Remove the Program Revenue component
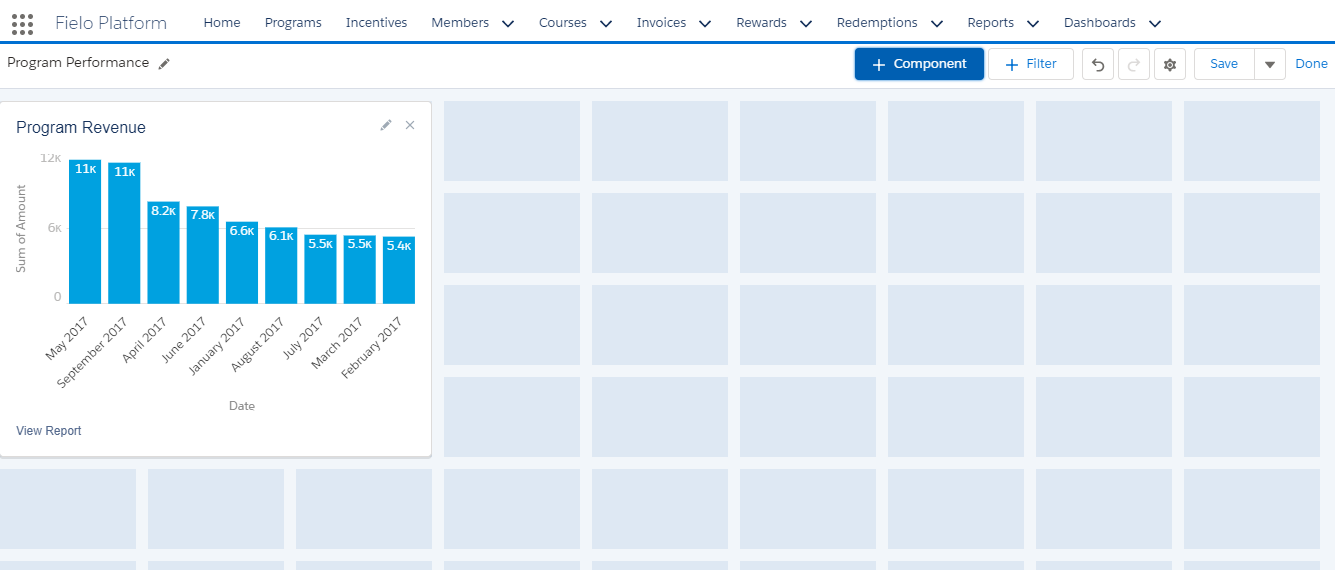The width and height of the screenshot is (1335, 570). click(x=410, y=125)
